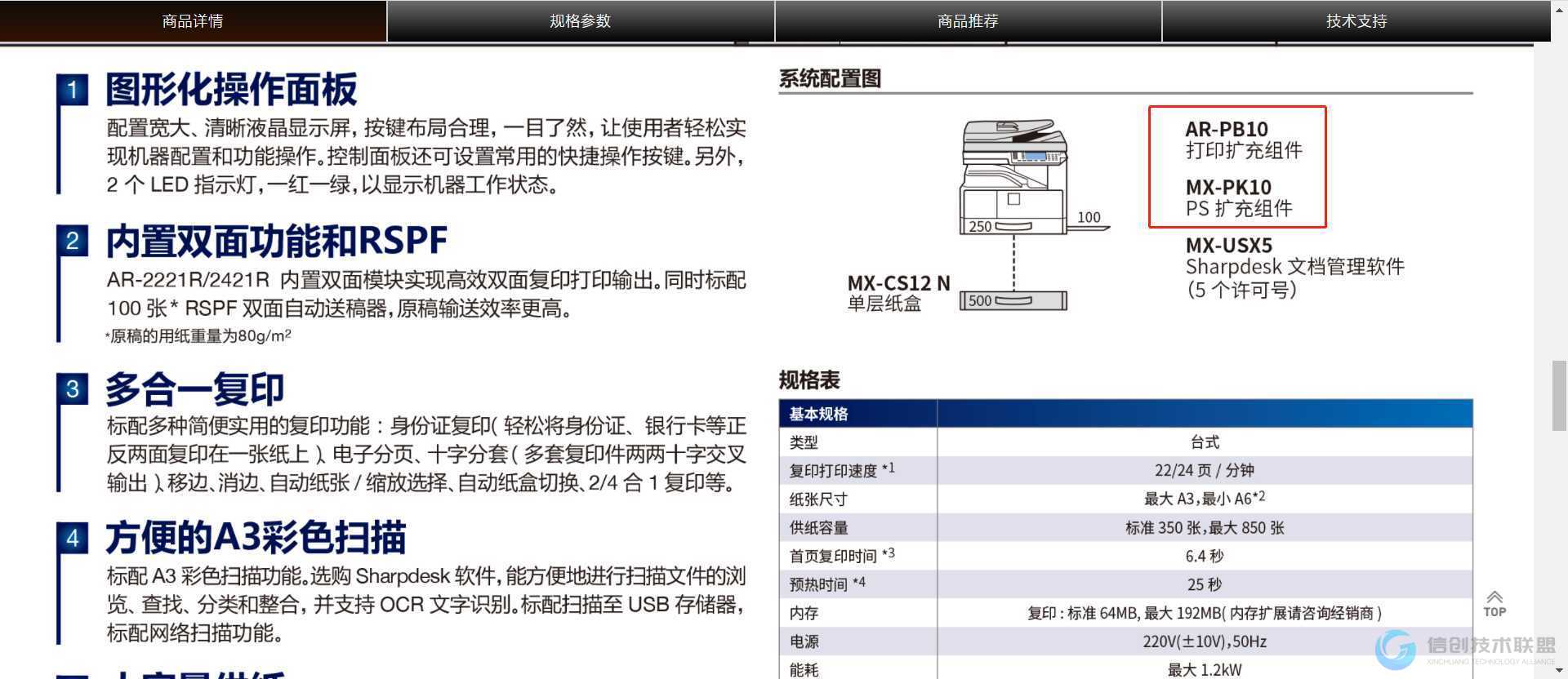Click the 打印扩充组件 label
1568x679 pixels.
1244,150
